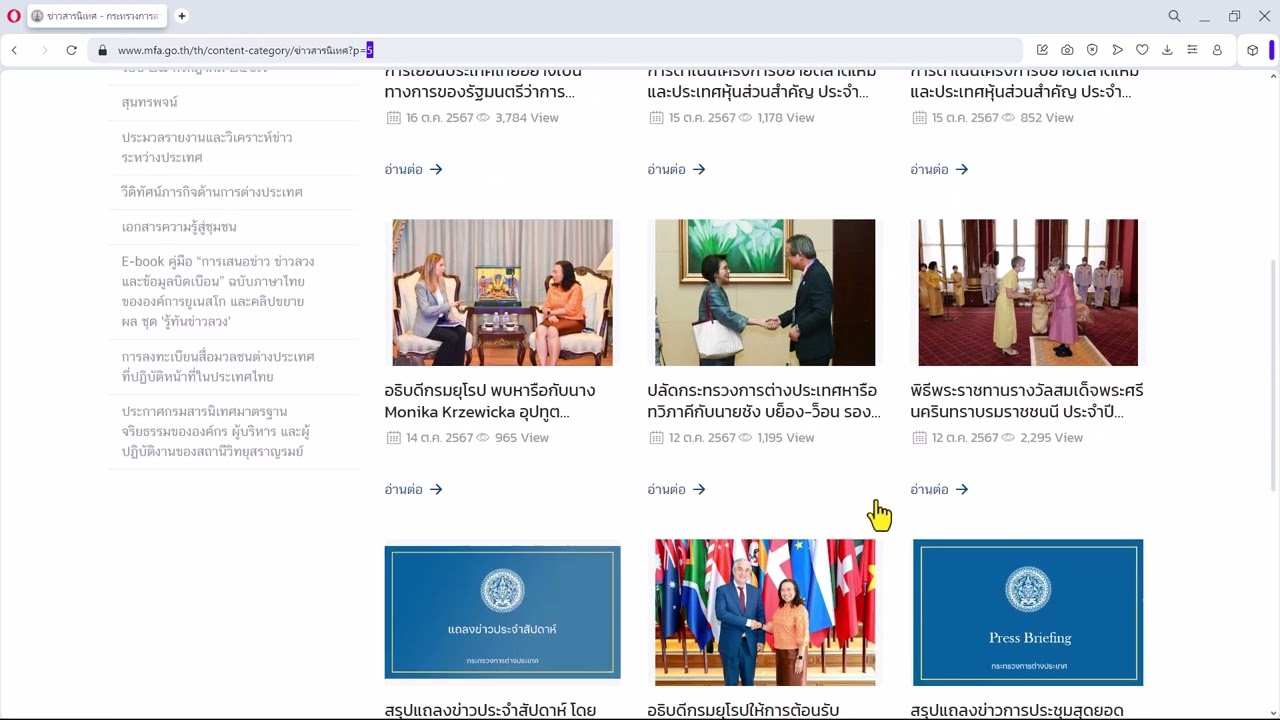
Task: Open ประกาศกรมสารนิเทศมาตรฐานจริยธรรม sidebar link
Action: tap(216, 431)
